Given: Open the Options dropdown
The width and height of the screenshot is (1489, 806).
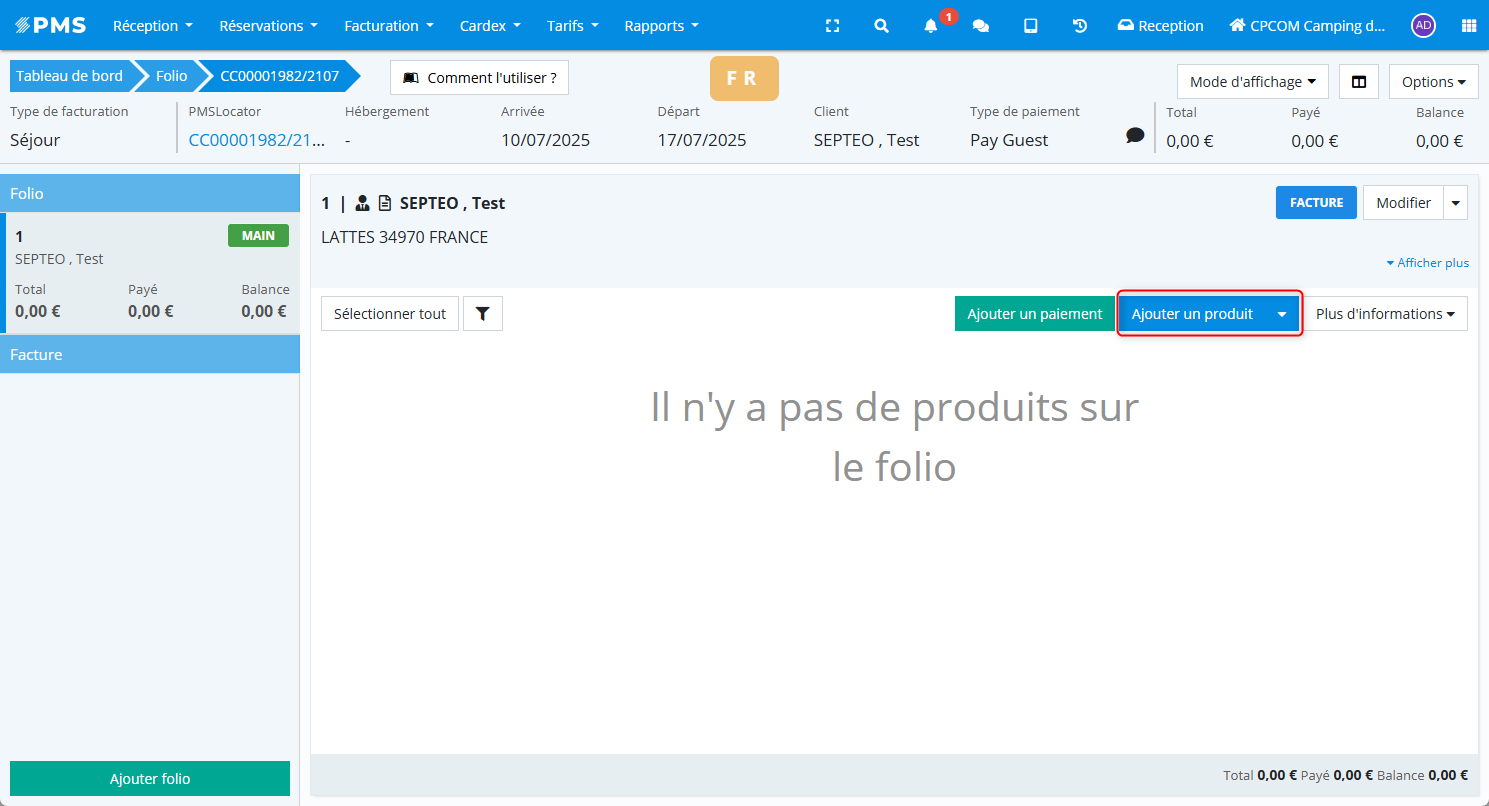Looking at the screenshot, I should [1433, 82].
